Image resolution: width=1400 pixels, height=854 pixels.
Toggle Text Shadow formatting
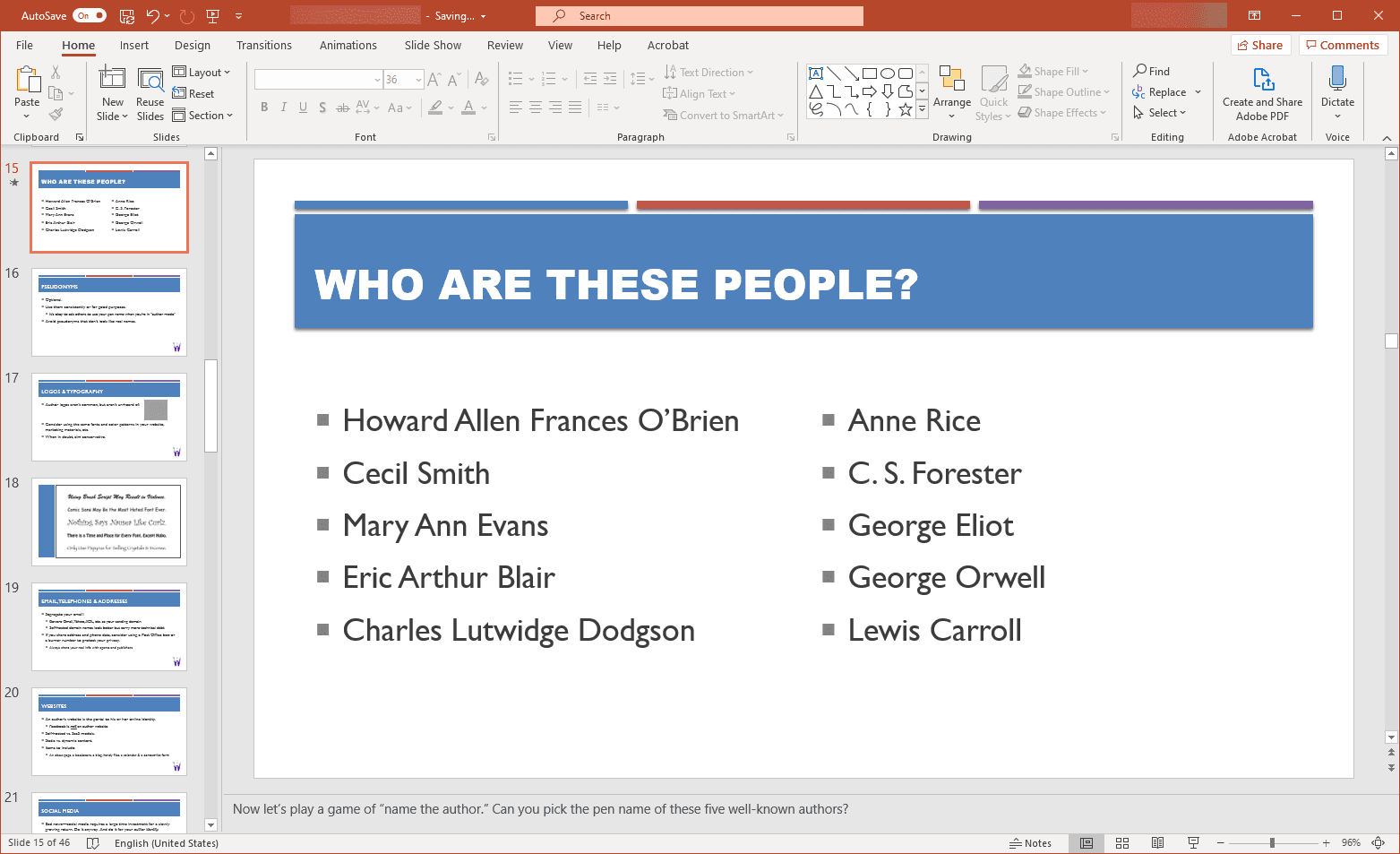tap(322, 108)
